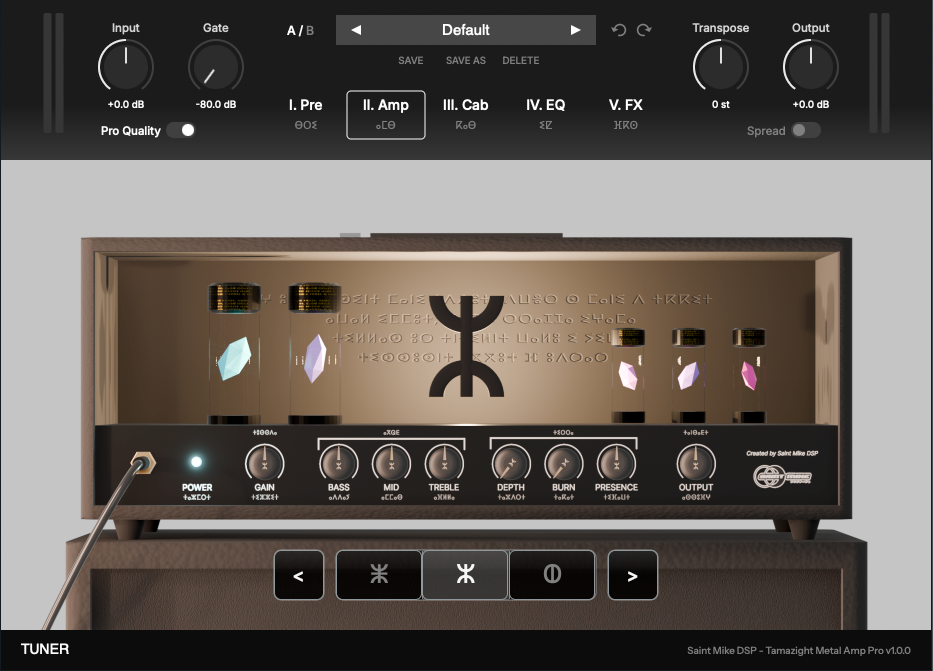This screenshot has height=671, width=933.
Task: Click the next preset arrow
Action: (576, 30)
